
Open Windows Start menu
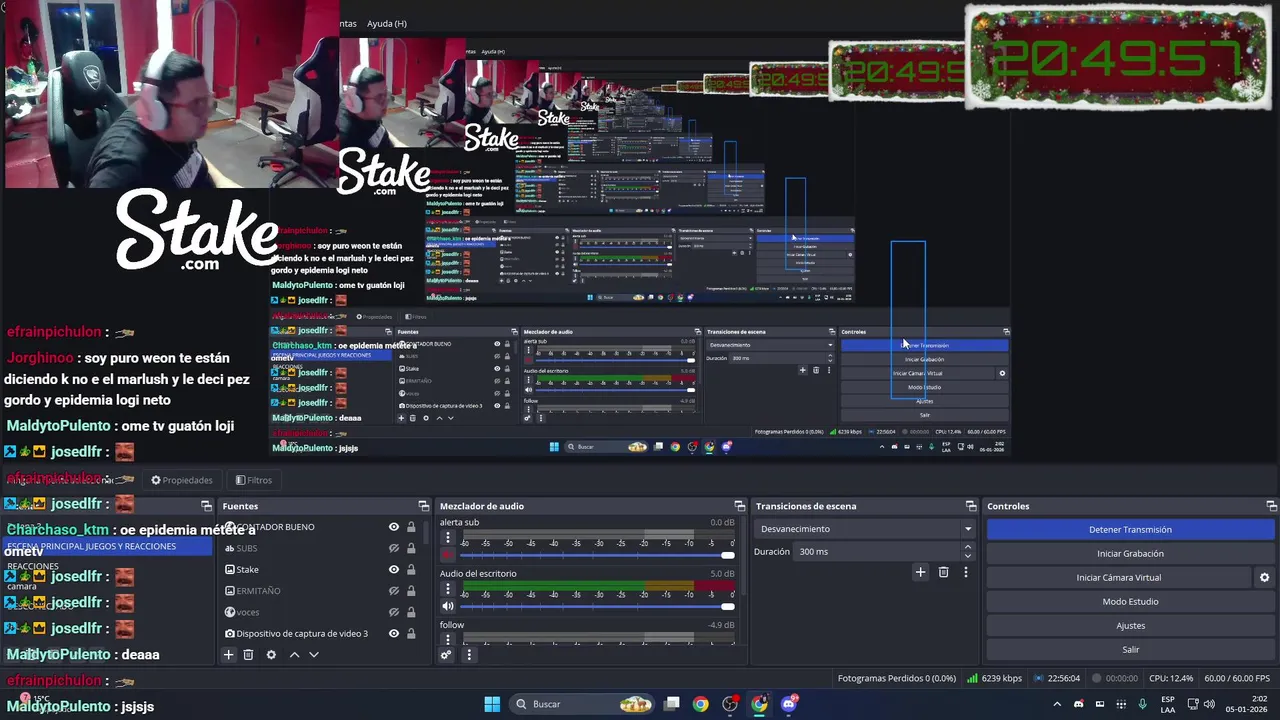pos(492,704)
